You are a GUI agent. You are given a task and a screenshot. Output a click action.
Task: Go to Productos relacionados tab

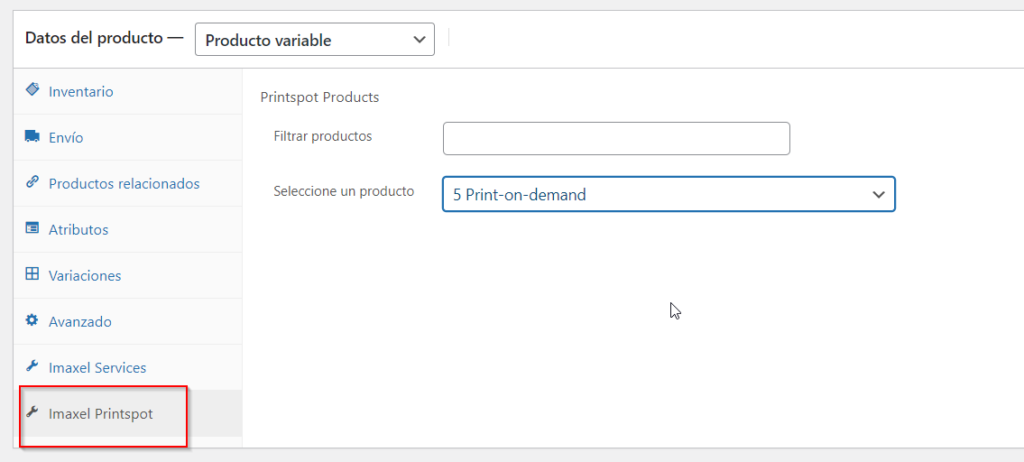tap(128, 184)
